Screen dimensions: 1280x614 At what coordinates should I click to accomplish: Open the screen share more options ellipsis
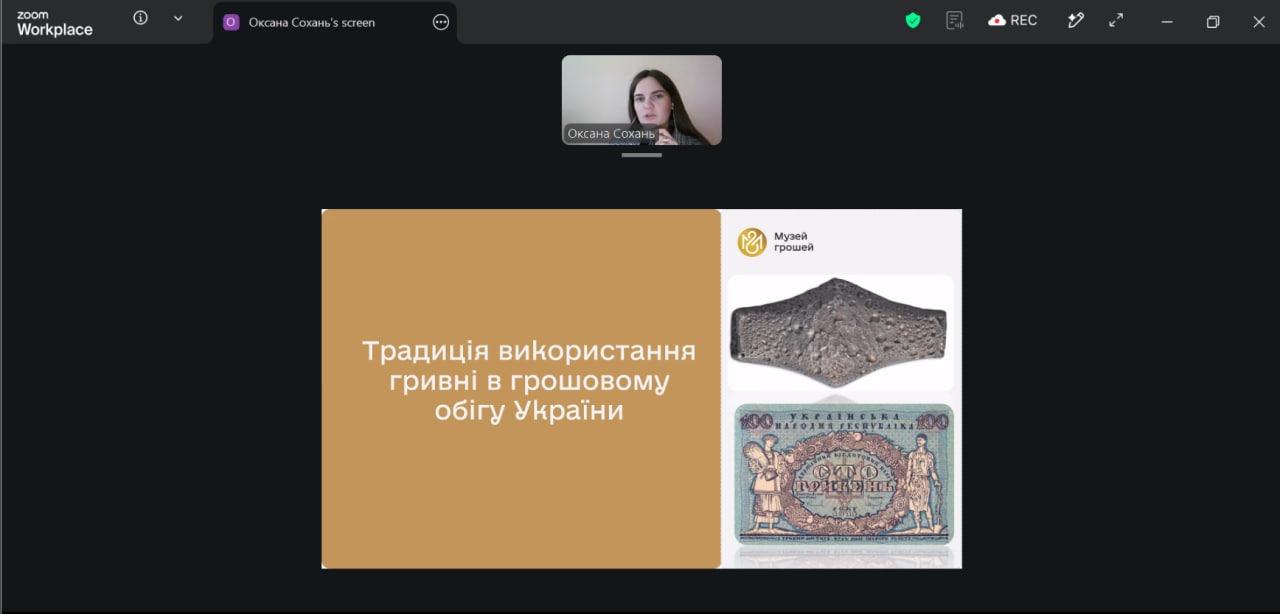tap(441, 22)
